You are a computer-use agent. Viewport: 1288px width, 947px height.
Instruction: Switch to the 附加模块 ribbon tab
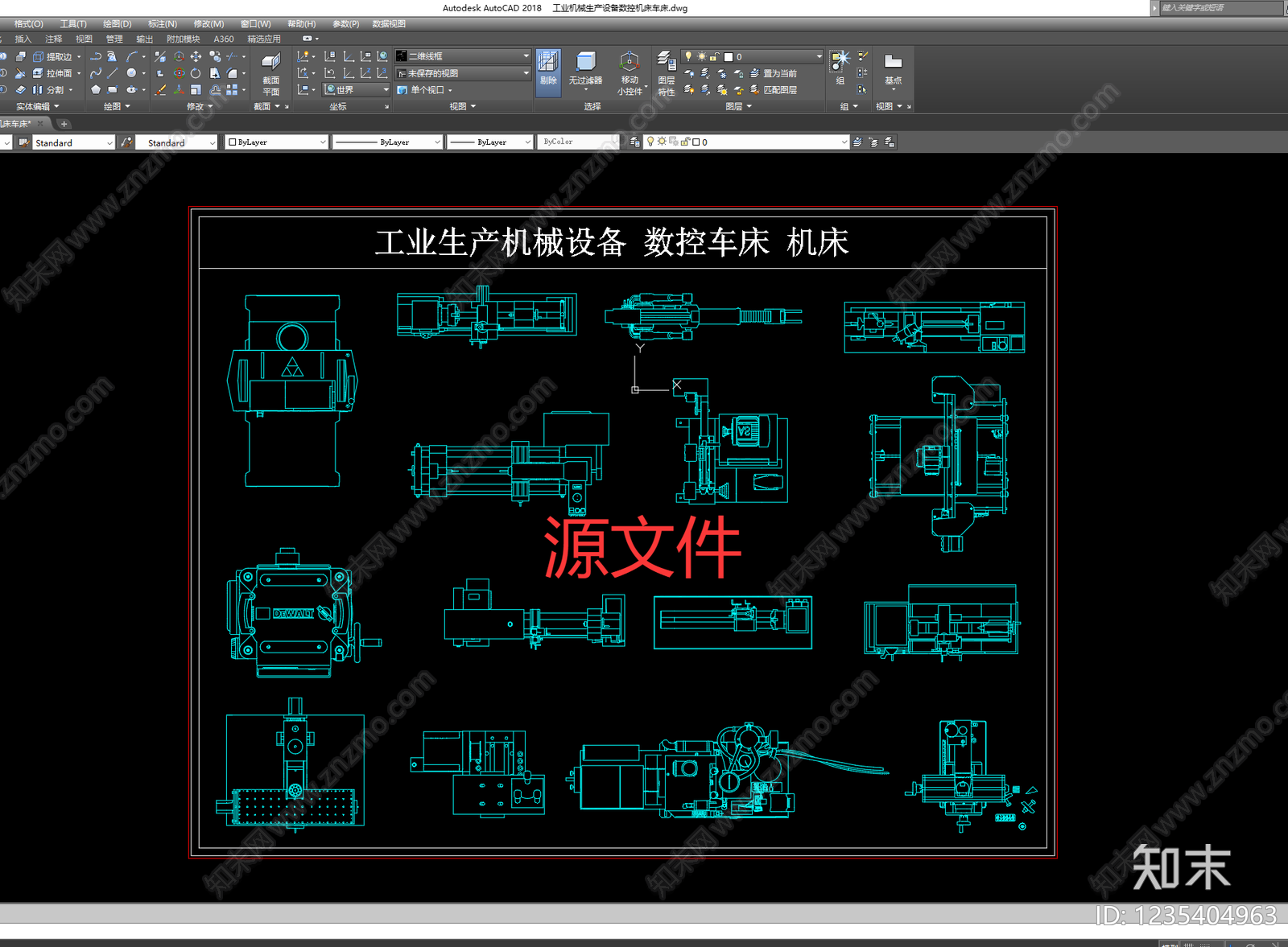click(183, 39)
